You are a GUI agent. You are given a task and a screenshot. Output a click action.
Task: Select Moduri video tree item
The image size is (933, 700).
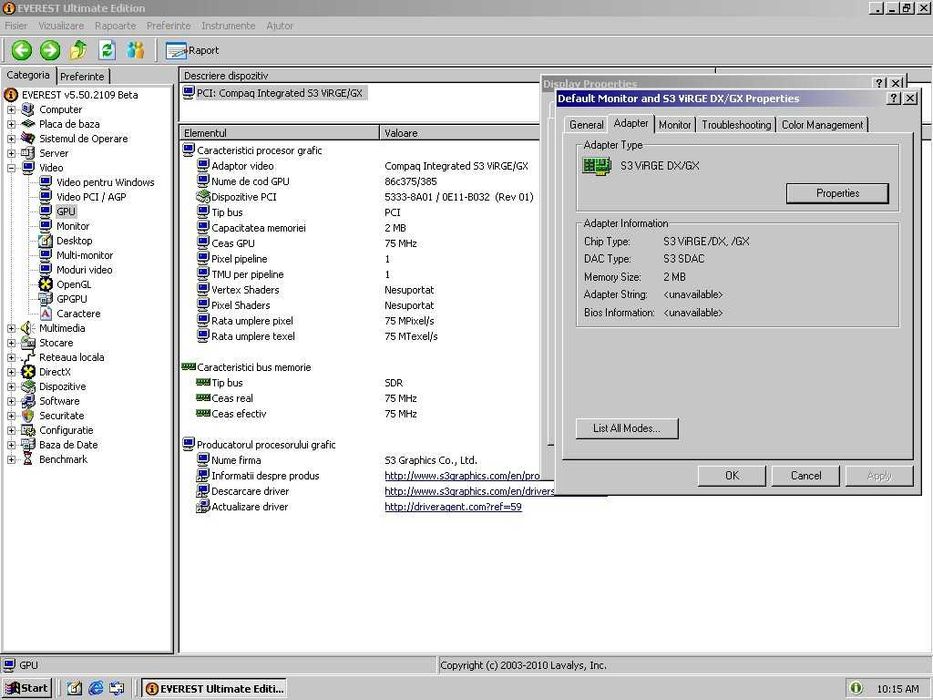pyautogui.click(x=84, y=270)
